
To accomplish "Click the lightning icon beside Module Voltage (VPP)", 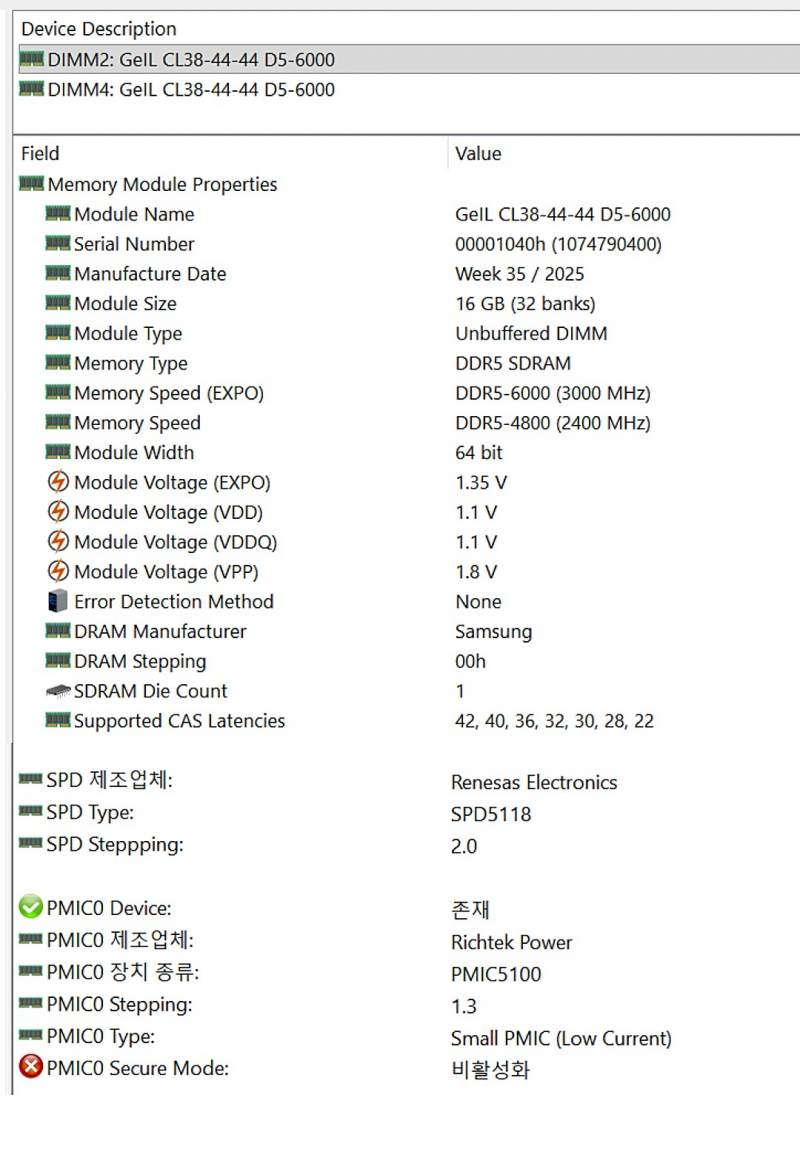I will coord(58,572).
